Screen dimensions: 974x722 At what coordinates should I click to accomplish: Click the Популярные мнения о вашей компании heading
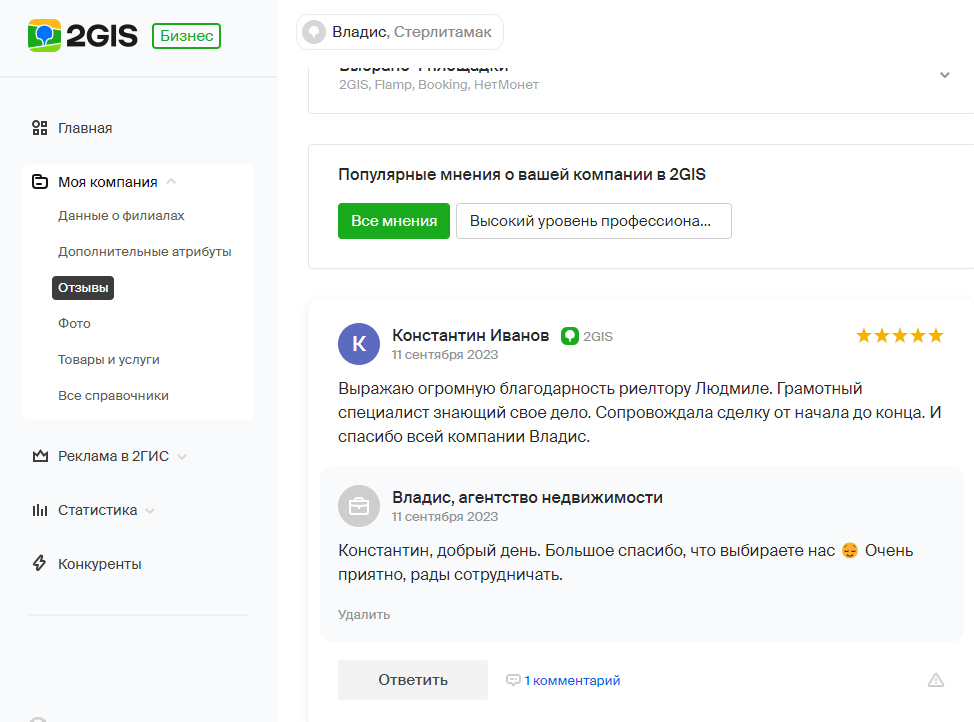(522, 175)
